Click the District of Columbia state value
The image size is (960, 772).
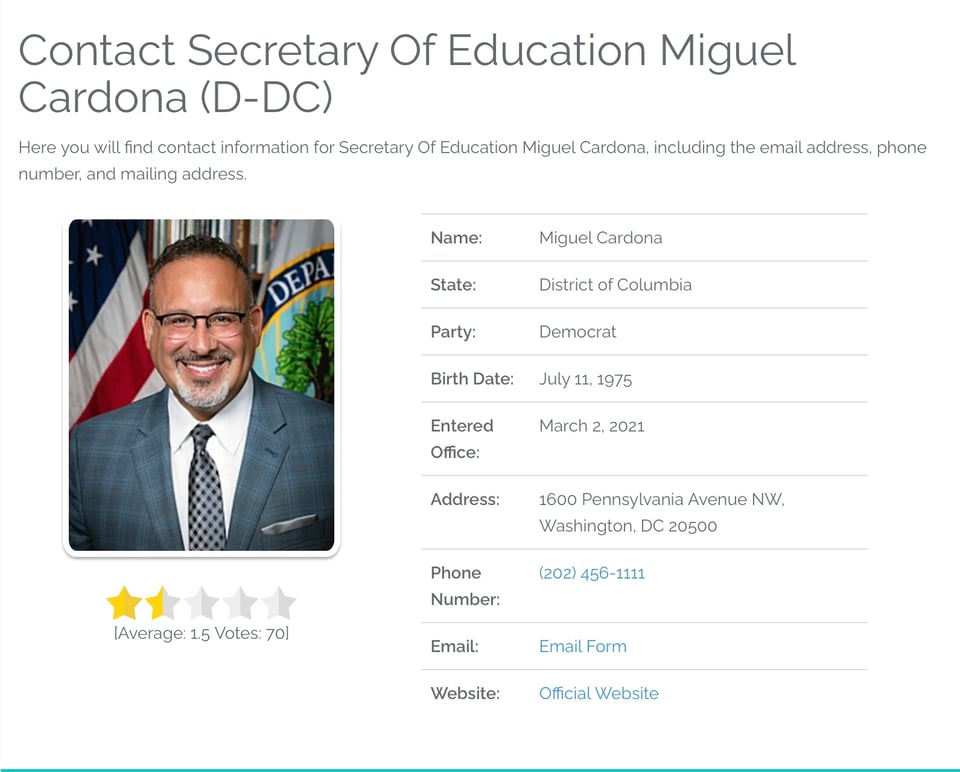[615, 285]
